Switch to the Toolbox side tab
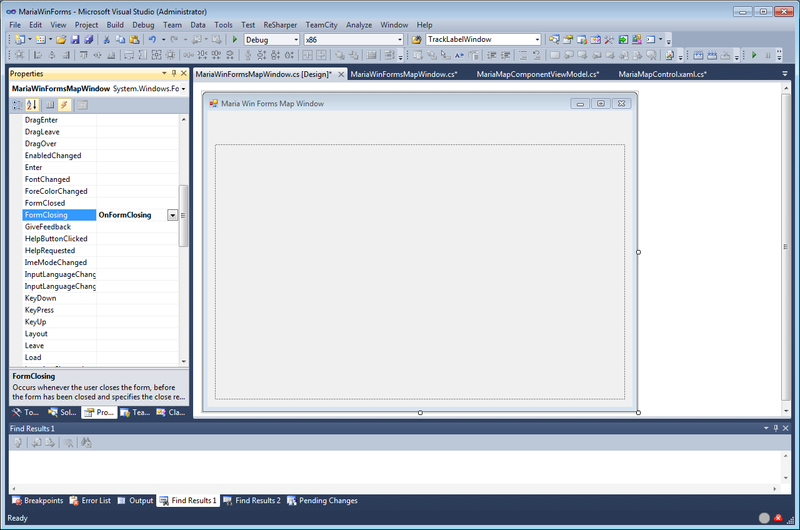The image size is (800, 530). [26, 412]
